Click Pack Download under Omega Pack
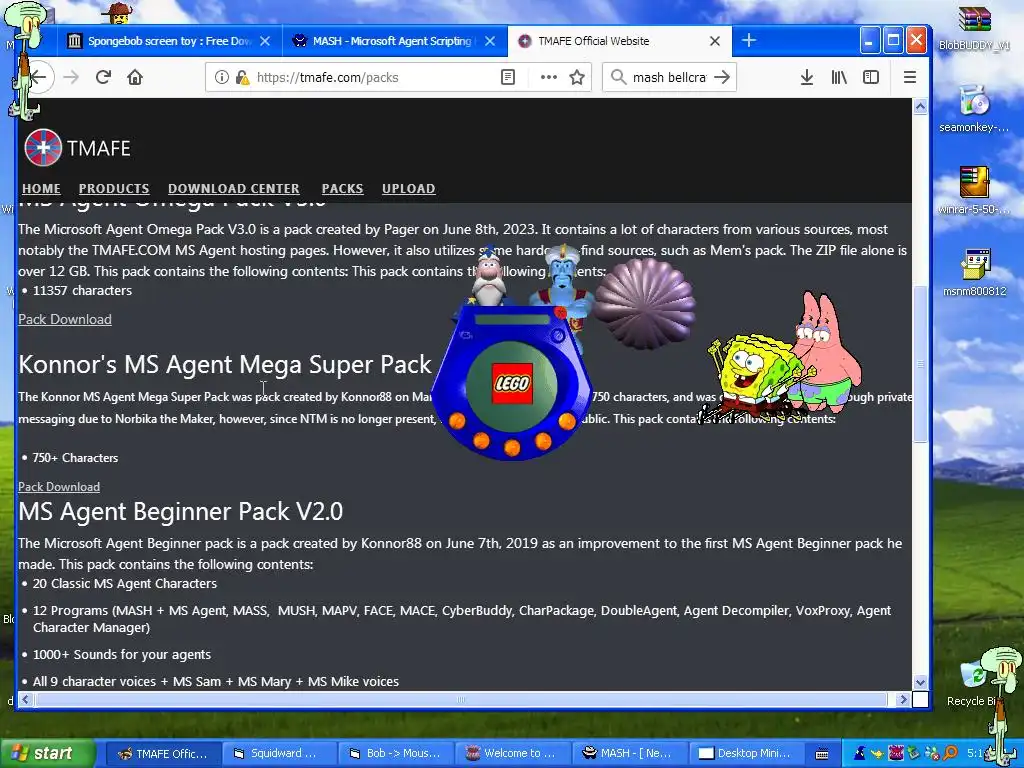The width and height of the screenshot is (1024, 768). 65,319
